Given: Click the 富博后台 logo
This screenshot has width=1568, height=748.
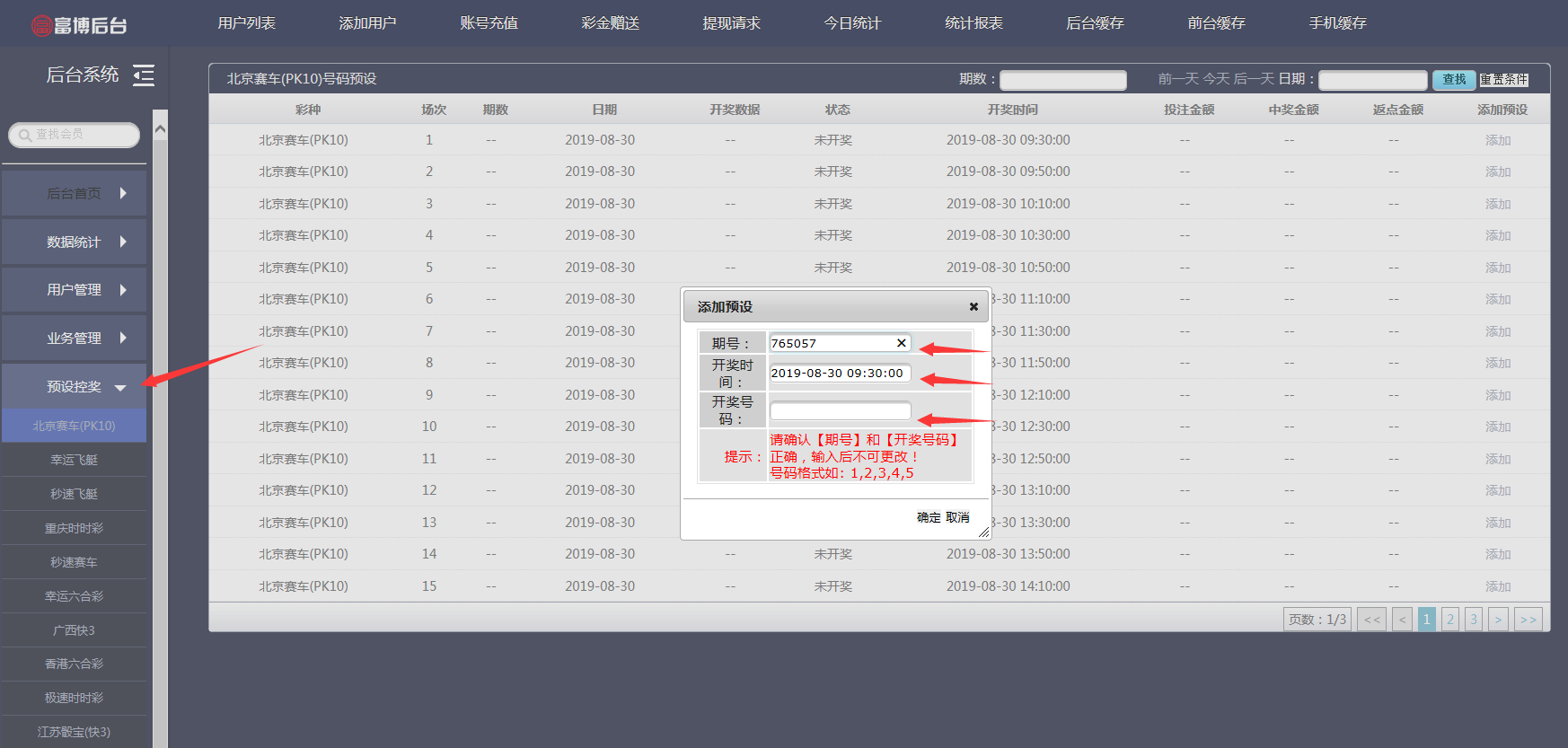Looking at the screenshot, I should tap(79, 25).
